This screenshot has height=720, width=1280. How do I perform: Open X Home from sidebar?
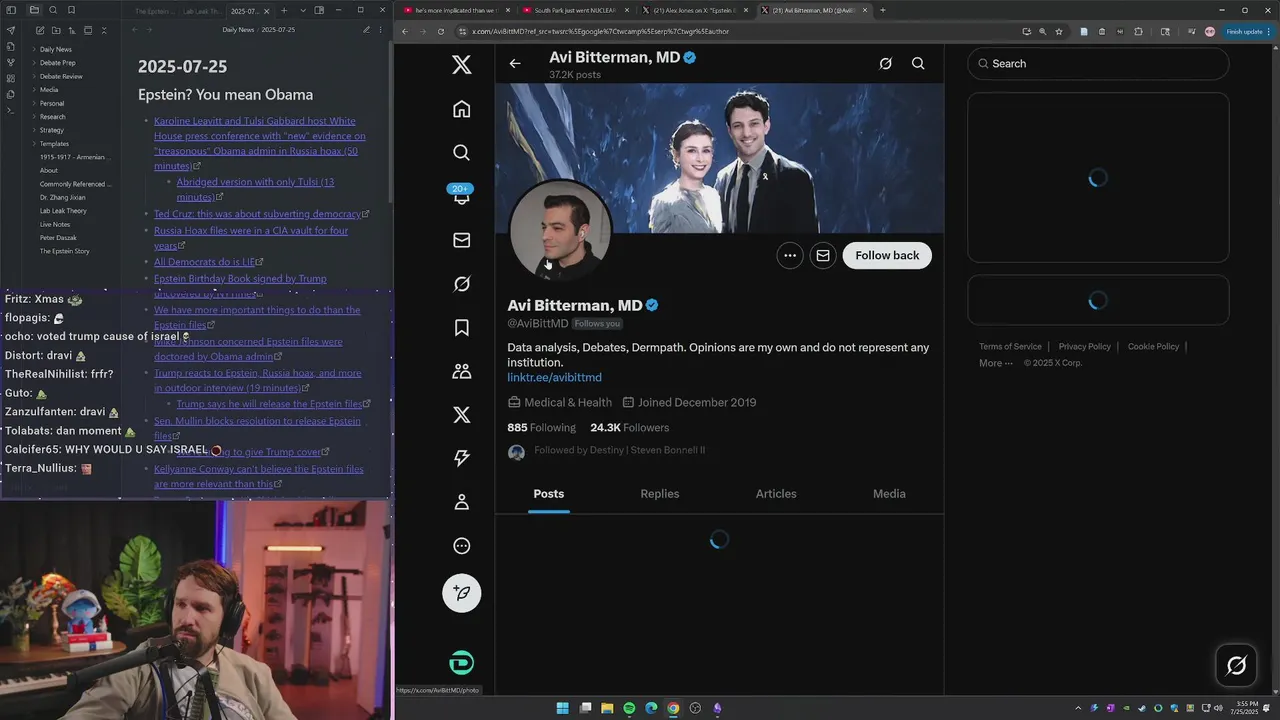[x=461, y=109]
